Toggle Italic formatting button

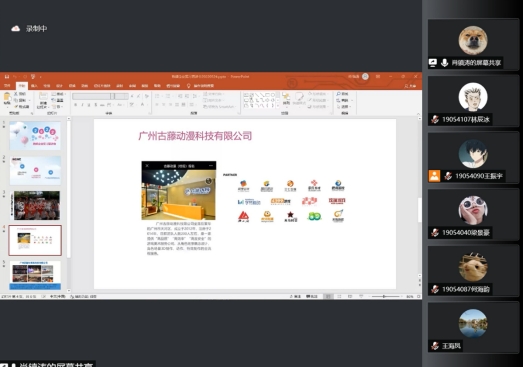point(82,105)
